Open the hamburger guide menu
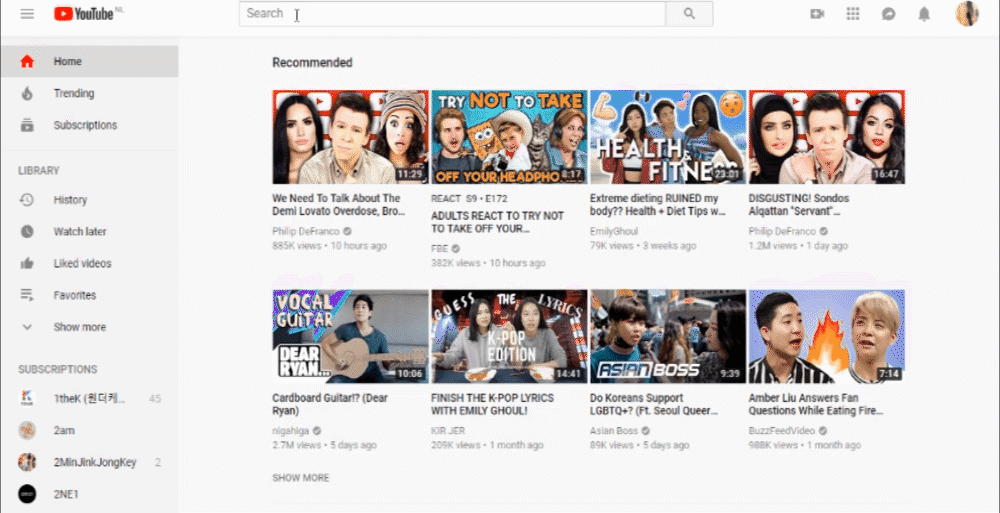This screenshot has height=513, width=1000. click(27, 13)
